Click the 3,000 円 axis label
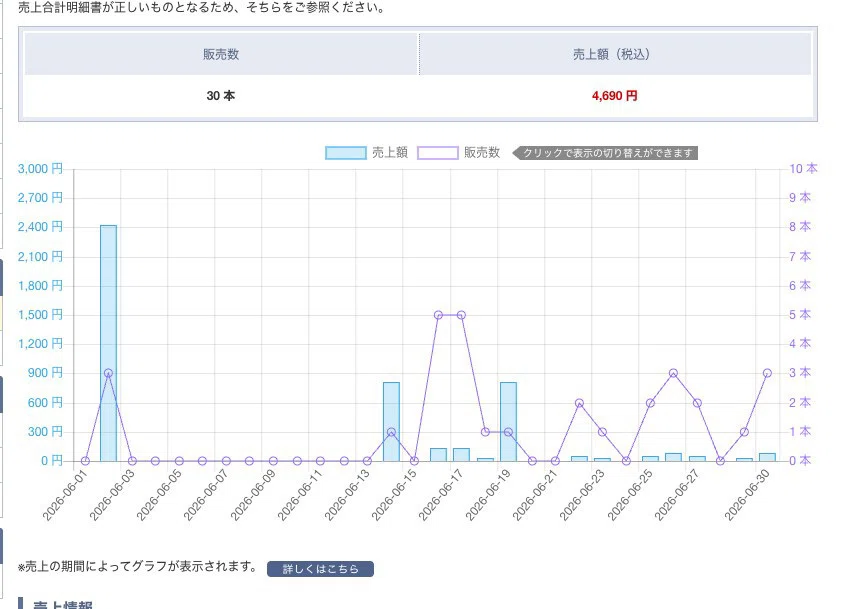853x609 pixels. point(40,169)
